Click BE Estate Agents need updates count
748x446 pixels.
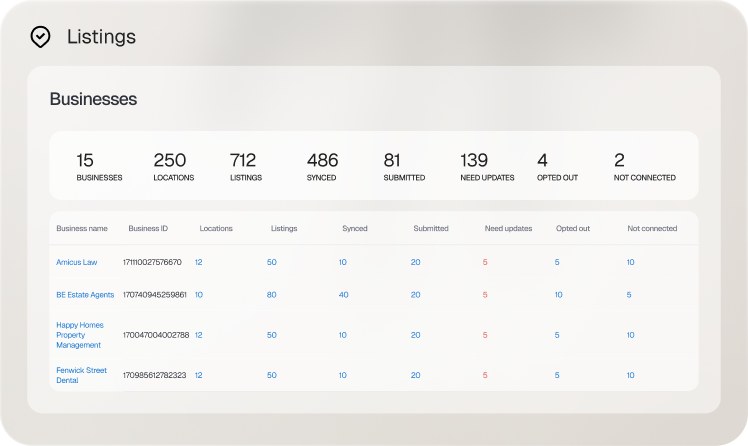coord(485,295)
